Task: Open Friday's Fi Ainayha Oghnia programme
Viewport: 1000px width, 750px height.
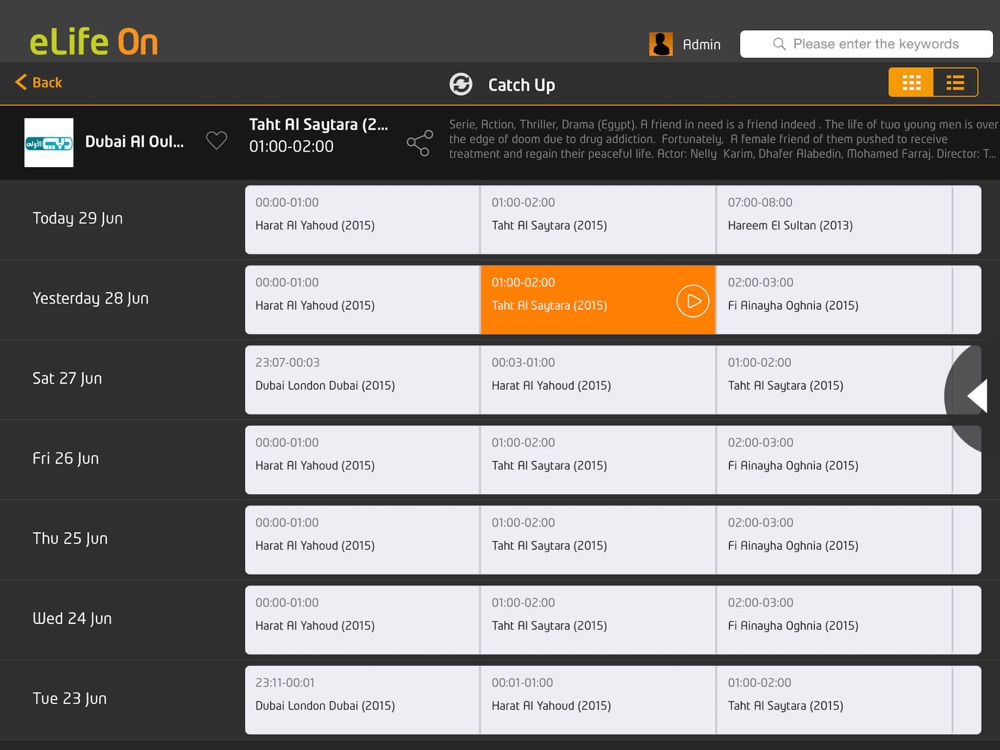Action: 834,460
